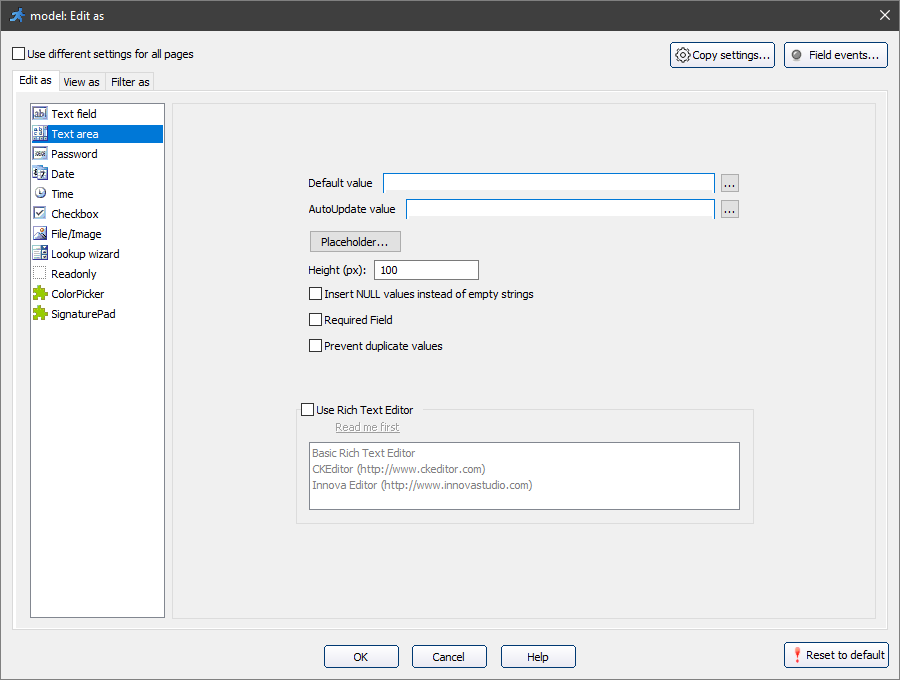Open Default value ellipsis browse button

[730, 183]
